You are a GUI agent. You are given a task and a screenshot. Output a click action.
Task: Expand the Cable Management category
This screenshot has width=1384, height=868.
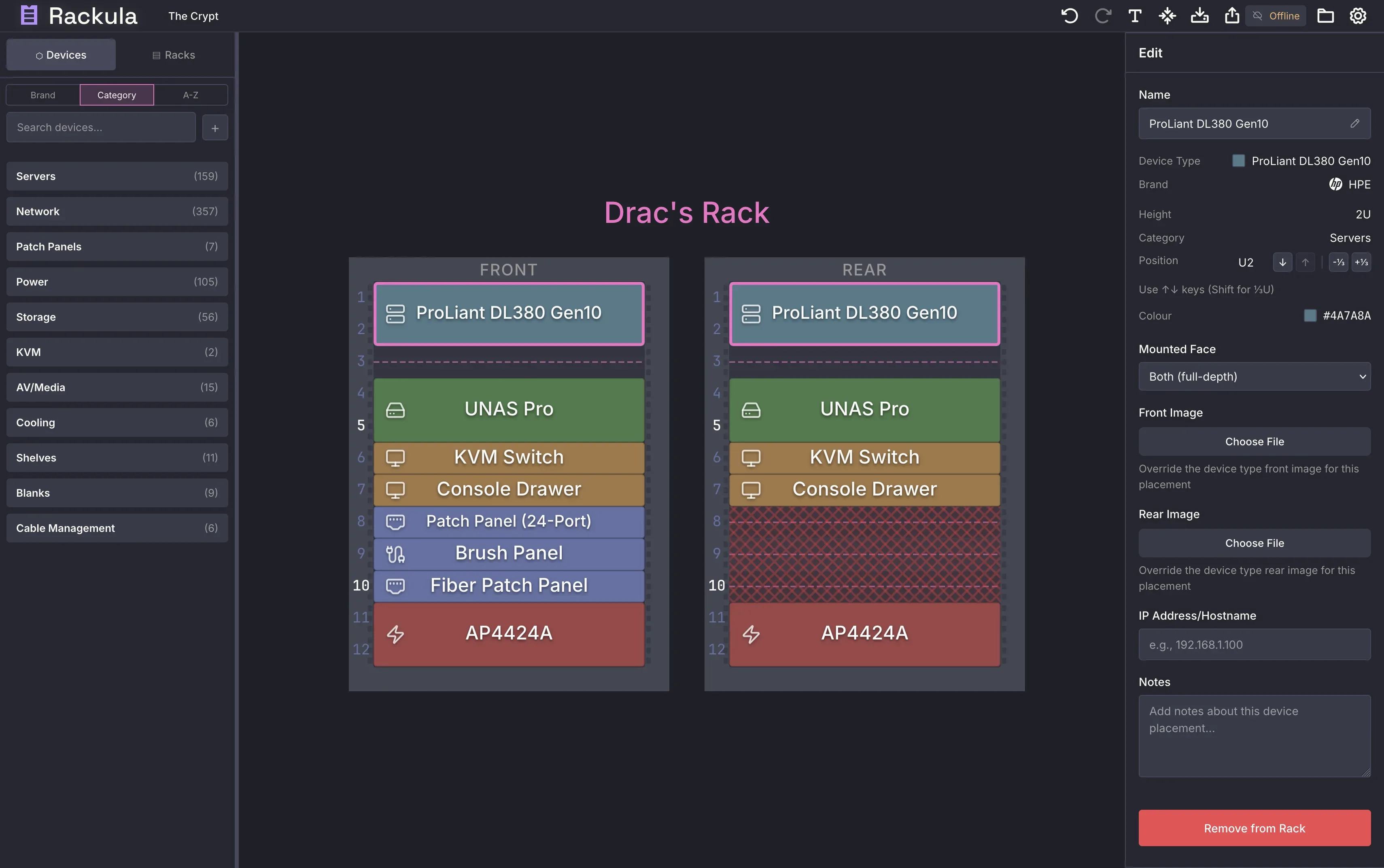click(x=117, y=528)
